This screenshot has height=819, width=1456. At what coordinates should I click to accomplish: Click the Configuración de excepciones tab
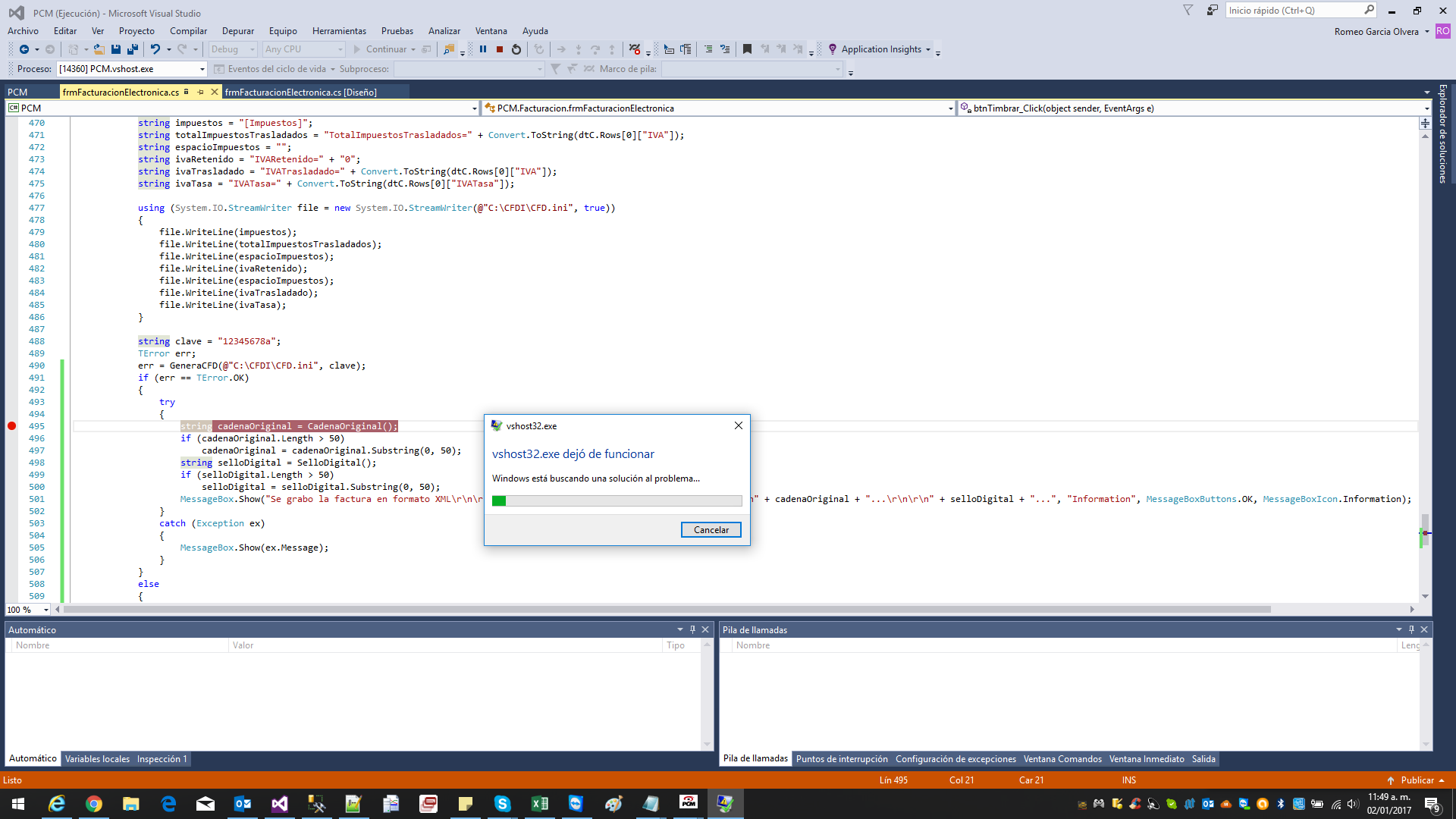coord(955,759)
